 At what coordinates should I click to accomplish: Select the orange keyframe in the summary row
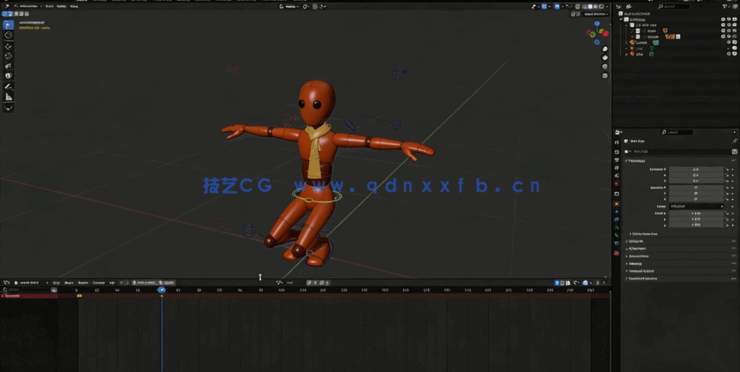[x=79, y=296]
